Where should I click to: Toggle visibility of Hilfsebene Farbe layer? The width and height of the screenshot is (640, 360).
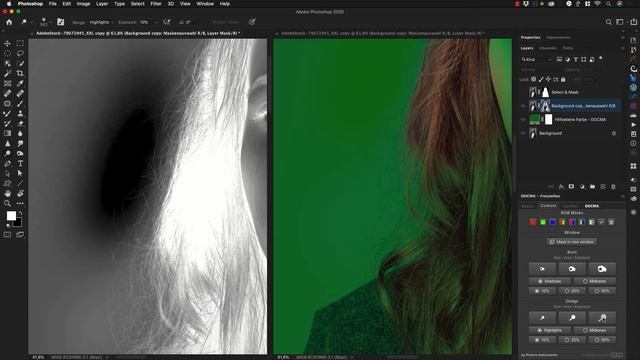523,120
